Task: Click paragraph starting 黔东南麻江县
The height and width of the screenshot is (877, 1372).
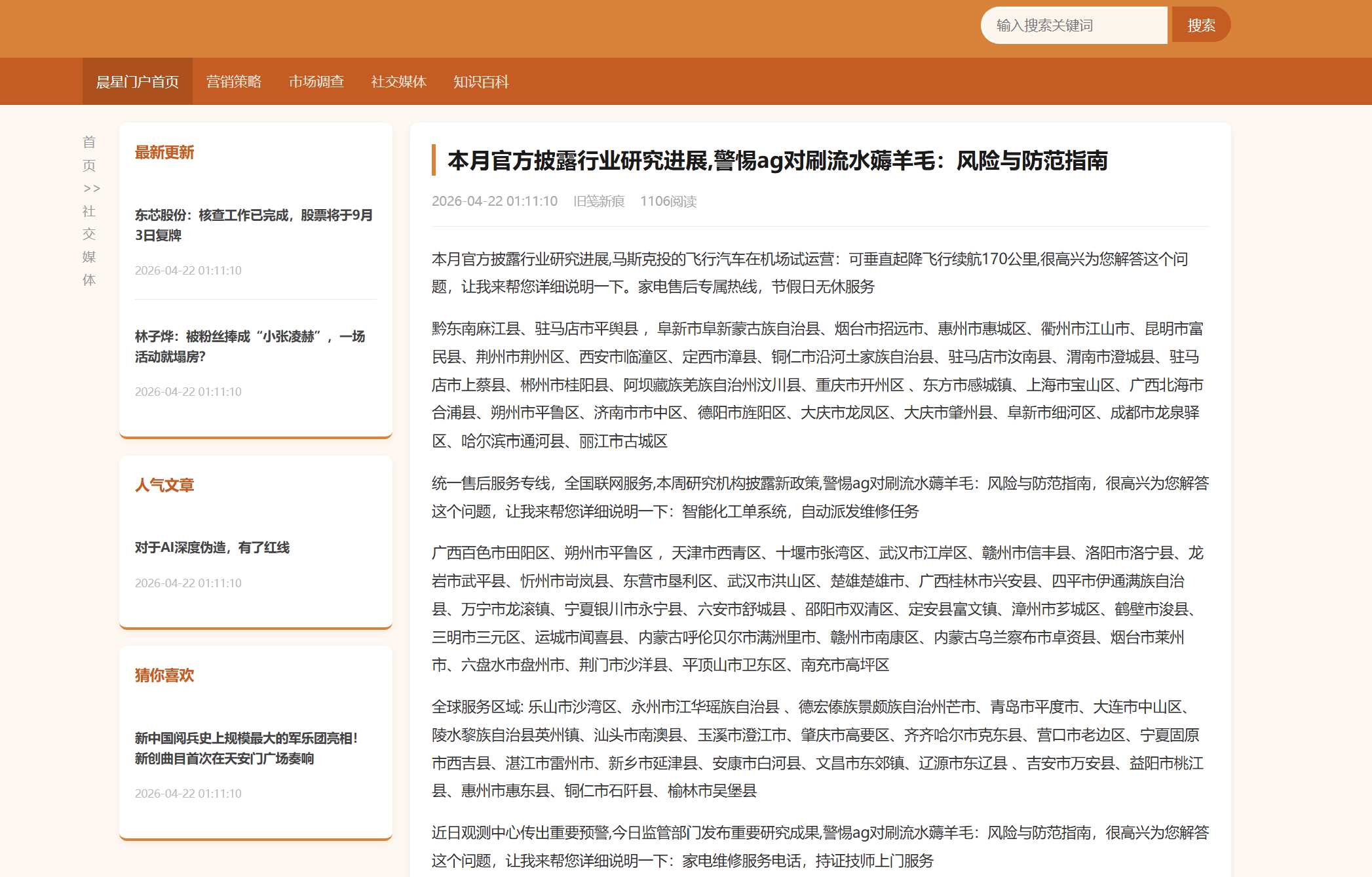Action: click(x=820, y=385)
